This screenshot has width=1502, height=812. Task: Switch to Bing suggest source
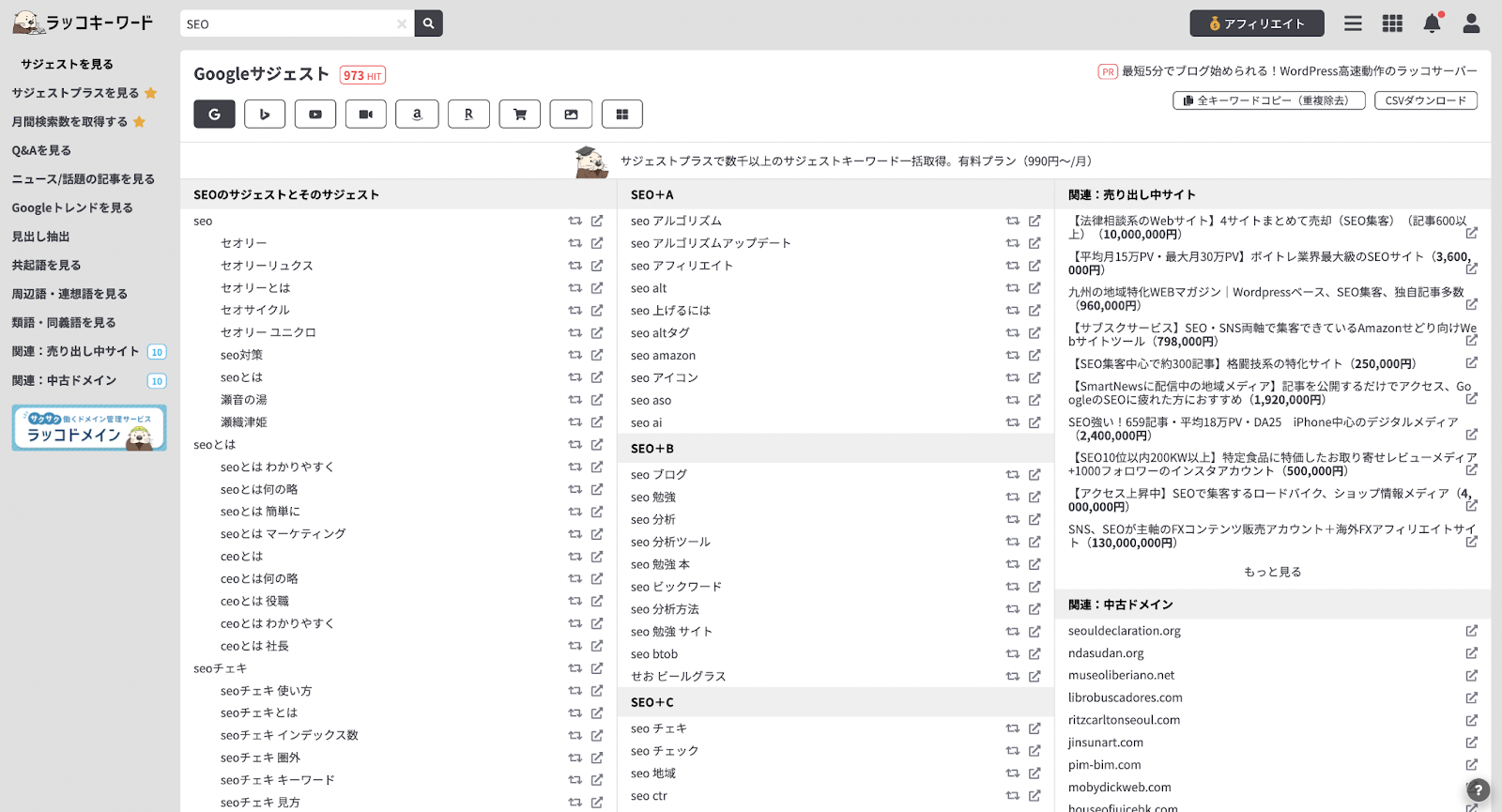(265, 114)
